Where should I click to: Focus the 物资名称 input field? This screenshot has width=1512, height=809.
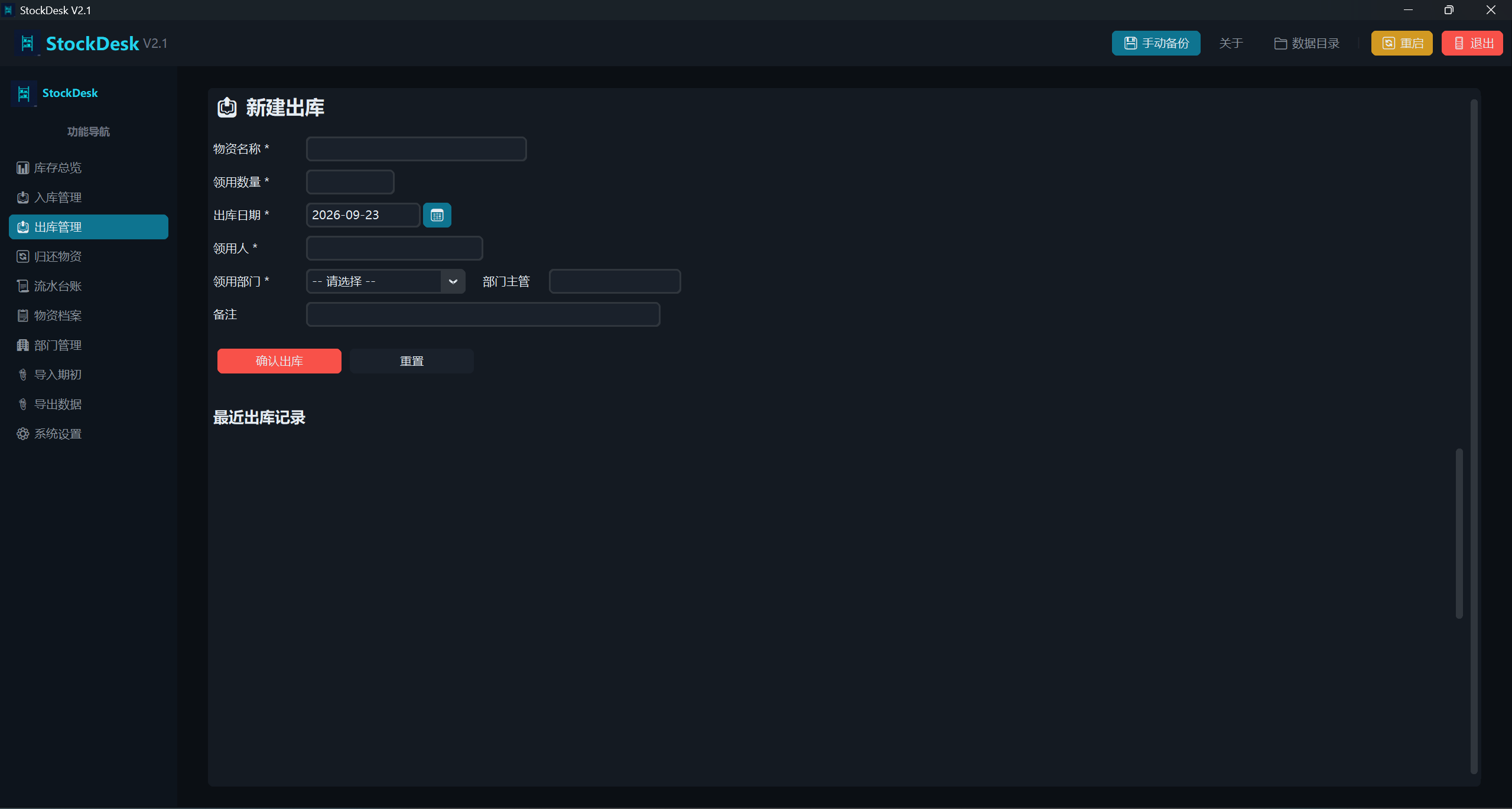416,149
